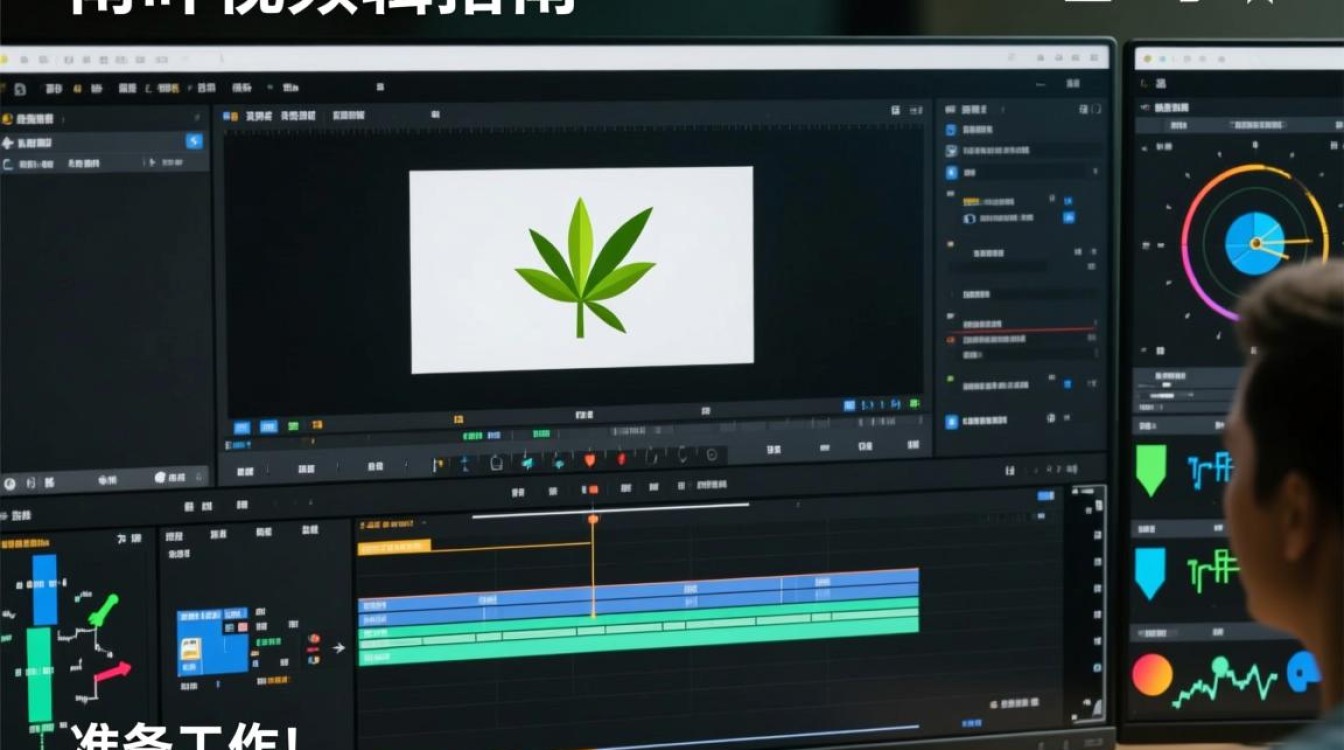This screenshot has height=750, width=1344.
Task: Click the red dot next to the blue node box
Action: [314, 638]
